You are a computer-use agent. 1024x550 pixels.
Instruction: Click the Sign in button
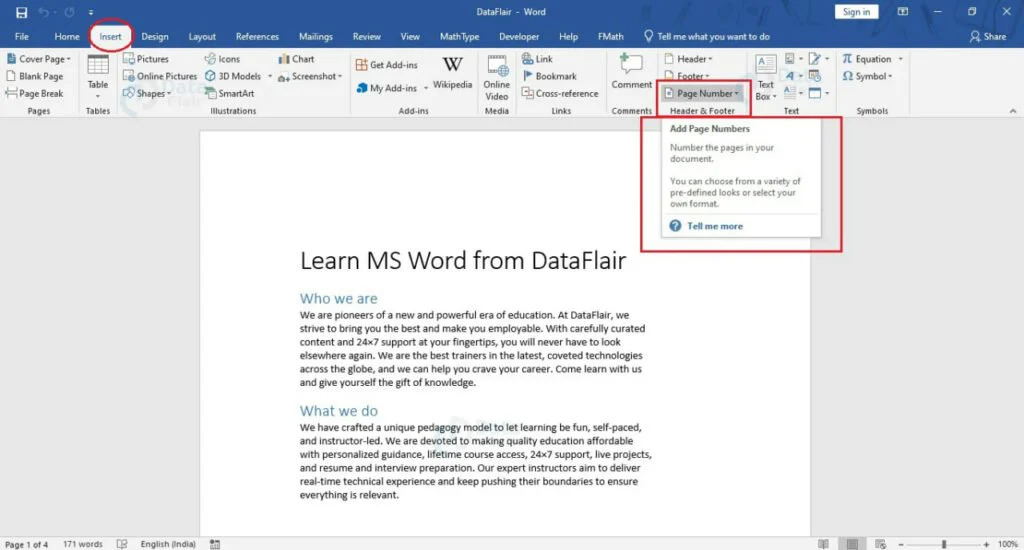(856, 12)
